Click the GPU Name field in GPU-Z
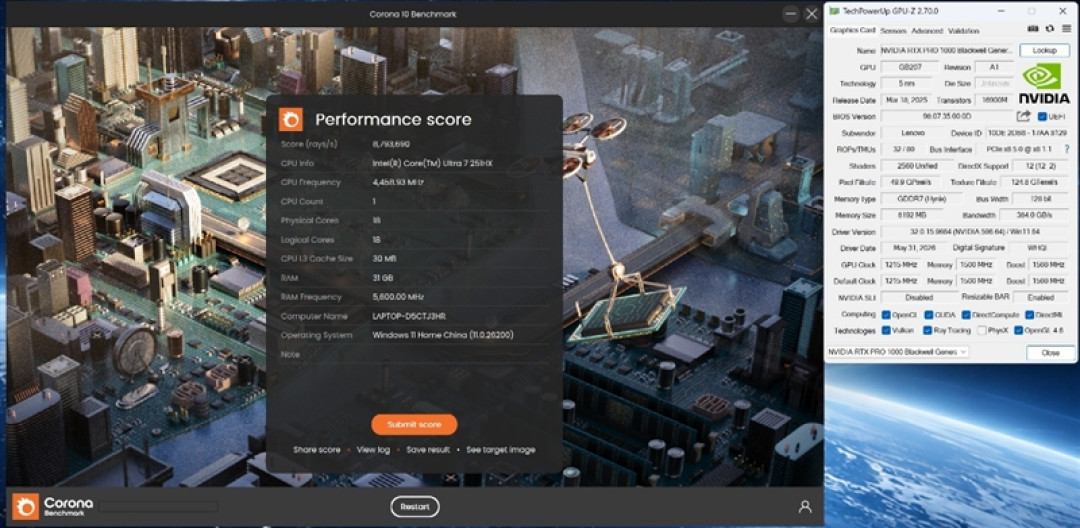Viewport: 1080px width, 528px height. [947, 50]
